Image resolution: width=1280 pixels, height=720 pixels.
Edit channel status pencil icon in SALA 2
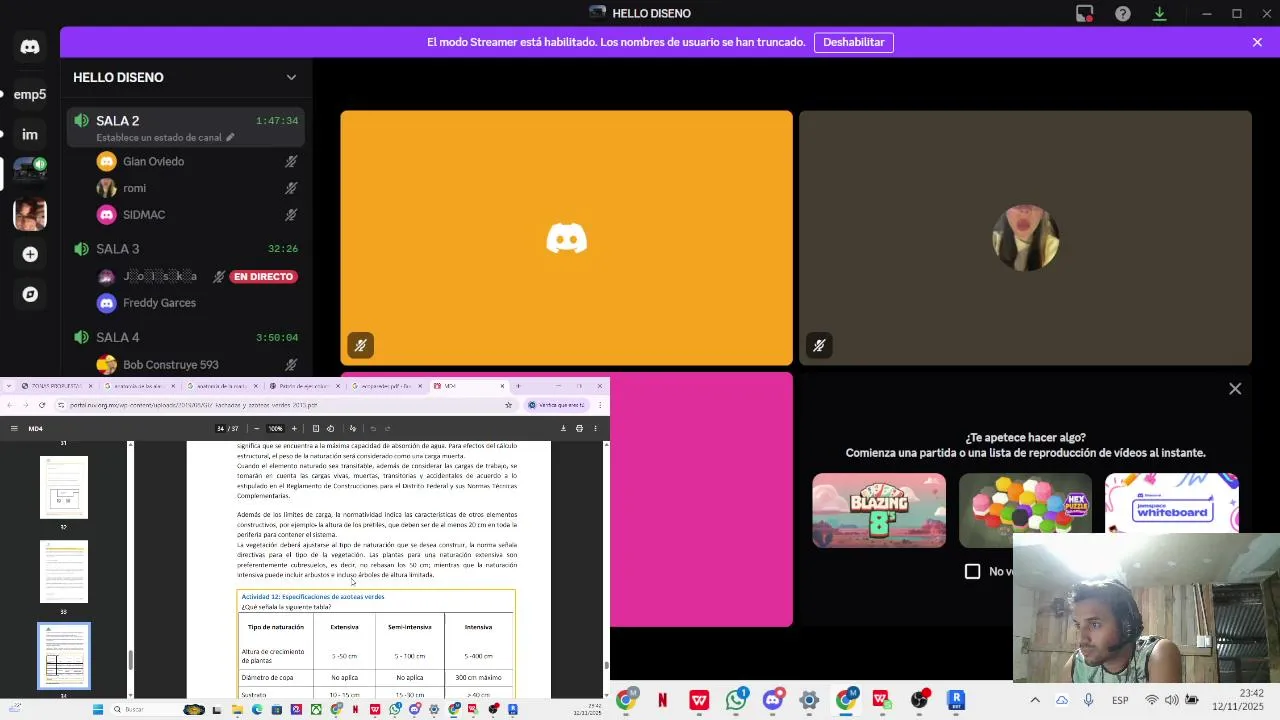pos(230,137)
